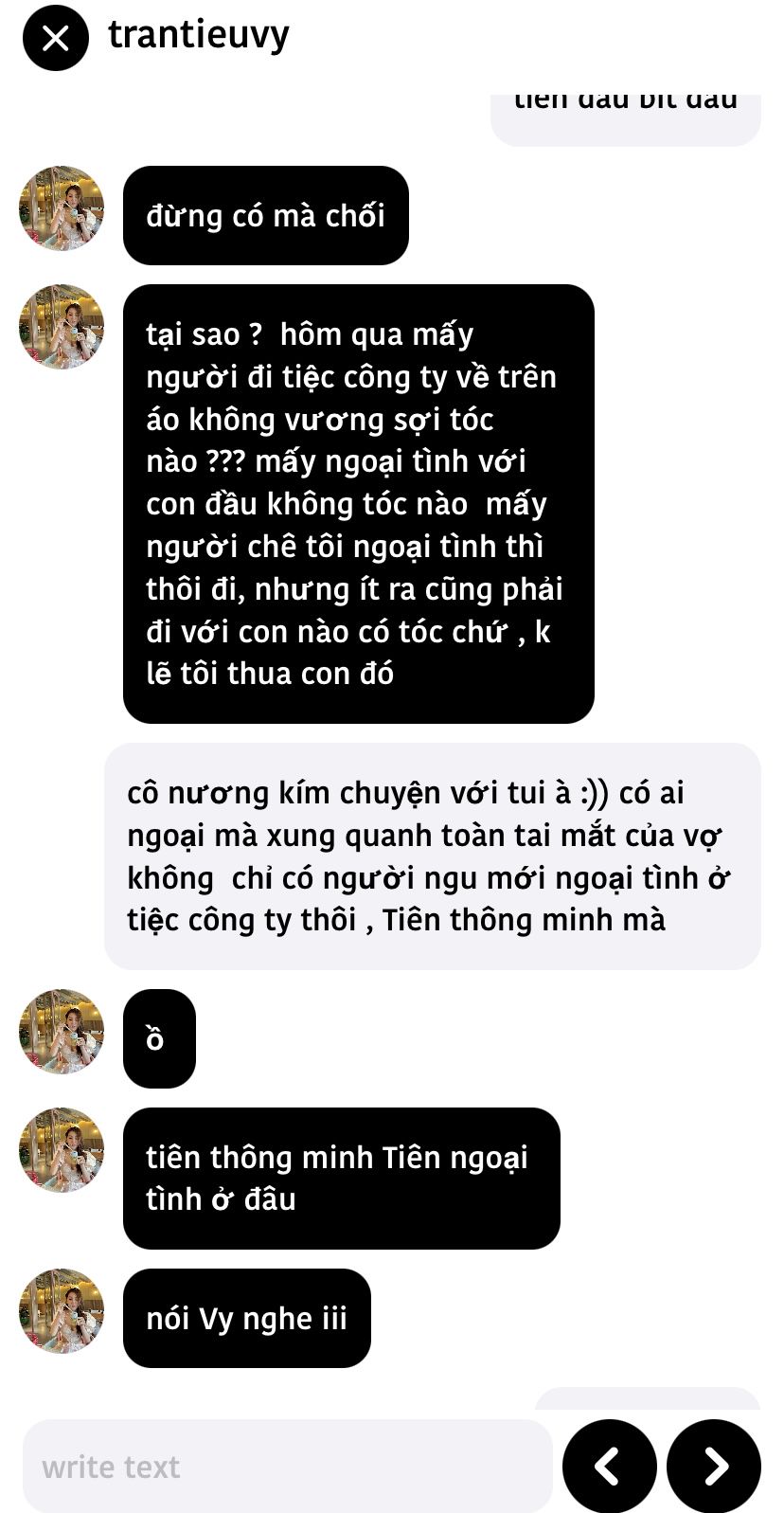The width and height of the screenshot is (784, 1513).
Task: Open the trantieuvy username header
Action: click(199, 35)
